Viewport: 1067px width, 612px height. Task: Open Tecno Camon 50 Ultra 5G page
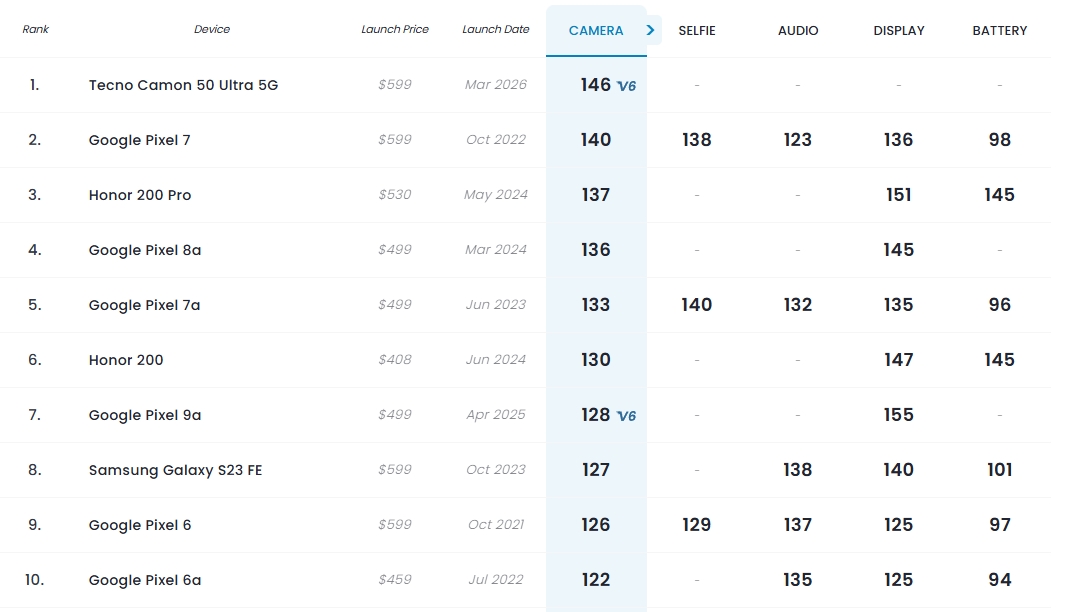point(183,85)
